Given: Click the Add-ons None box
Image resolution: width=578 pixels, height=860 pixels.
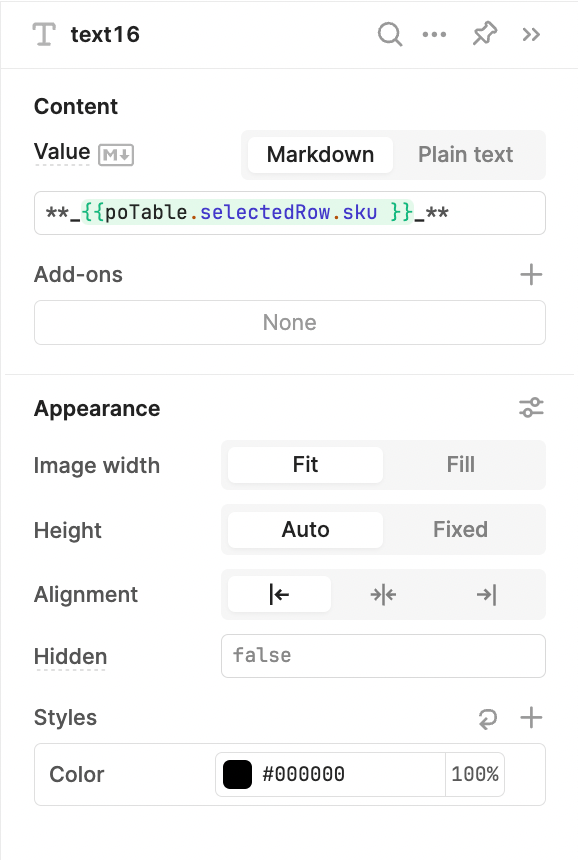Looking at the screenshot, I should pyautogui.click(x=290, y=322).
